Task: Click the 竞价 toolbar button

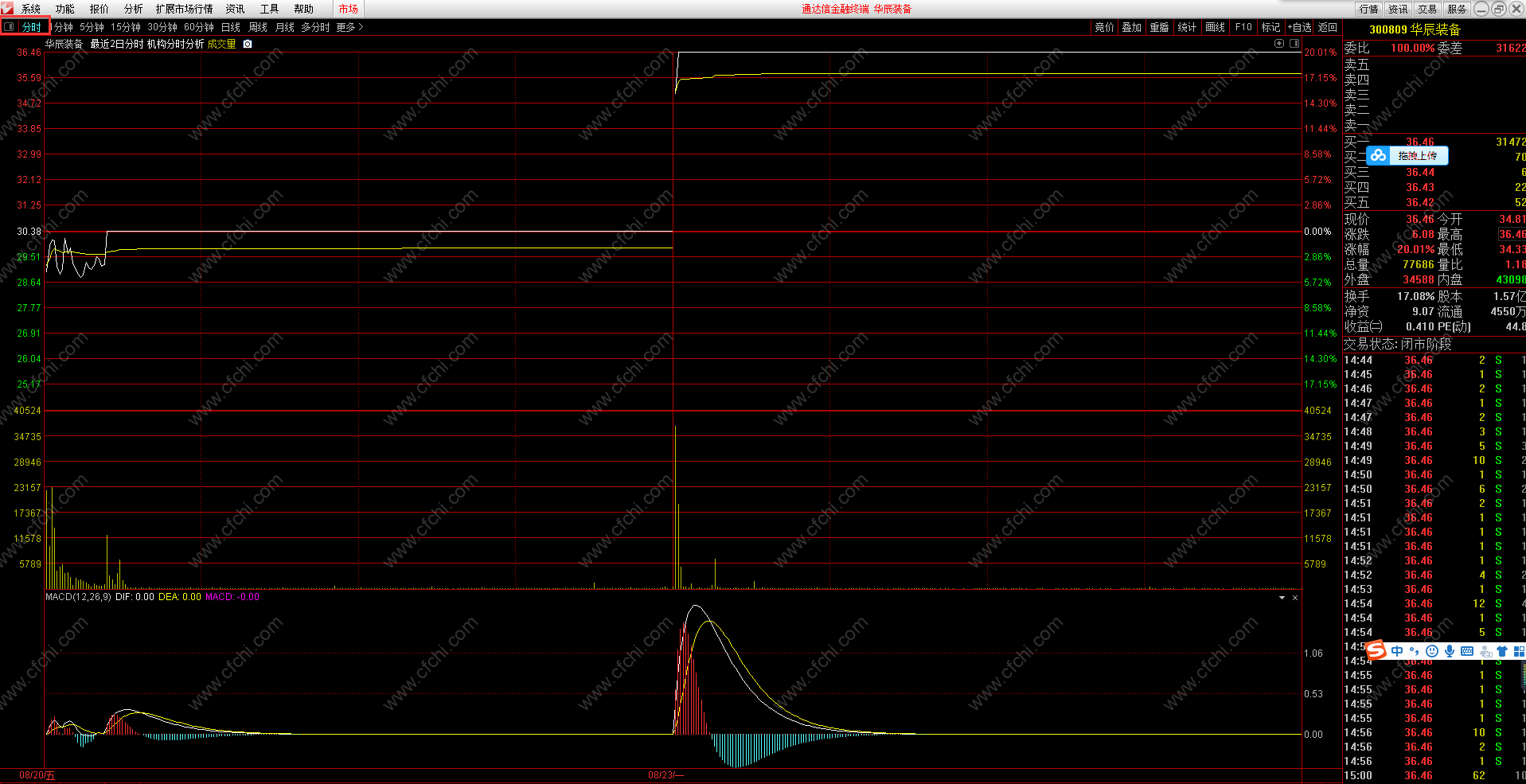Action: [x=1105, y=27]
